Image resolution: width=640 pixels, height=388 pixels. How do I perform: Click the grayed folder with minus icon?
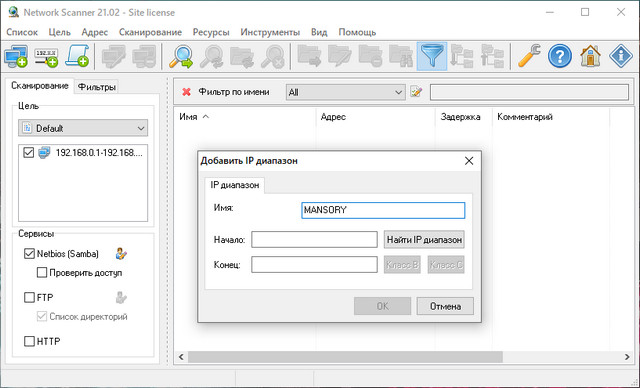(370, 56)
